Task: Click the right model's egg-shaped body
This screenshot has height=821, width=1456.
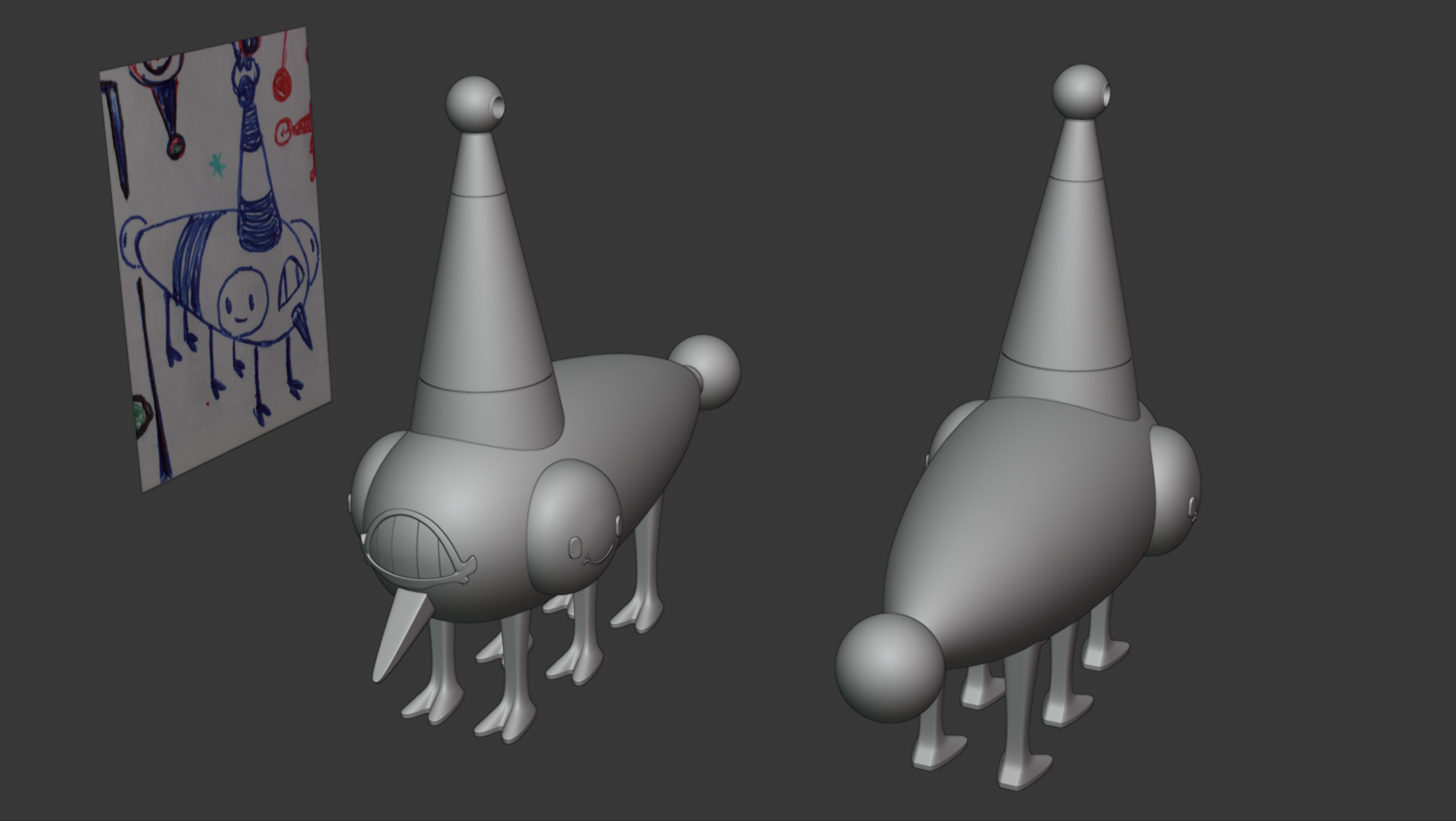Action: (1021, 530)
